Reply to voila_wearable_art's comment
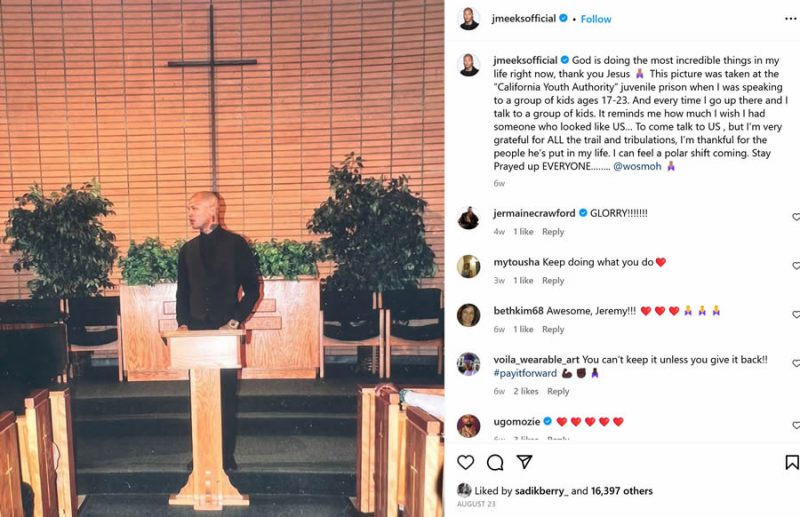 tap(558, 391)
